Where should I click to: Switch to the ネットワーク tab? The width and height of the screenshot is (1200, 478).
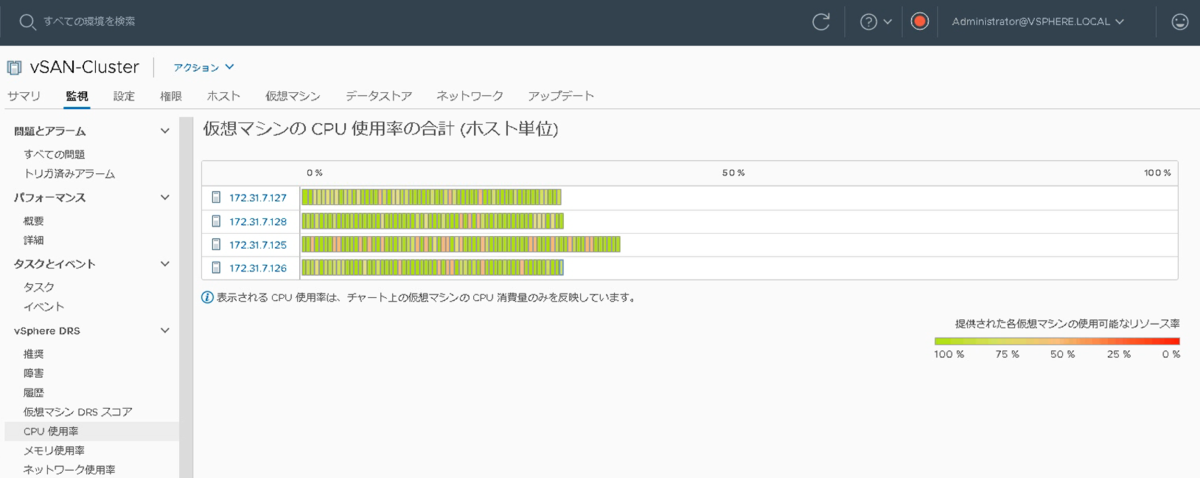tap(470, 96)
